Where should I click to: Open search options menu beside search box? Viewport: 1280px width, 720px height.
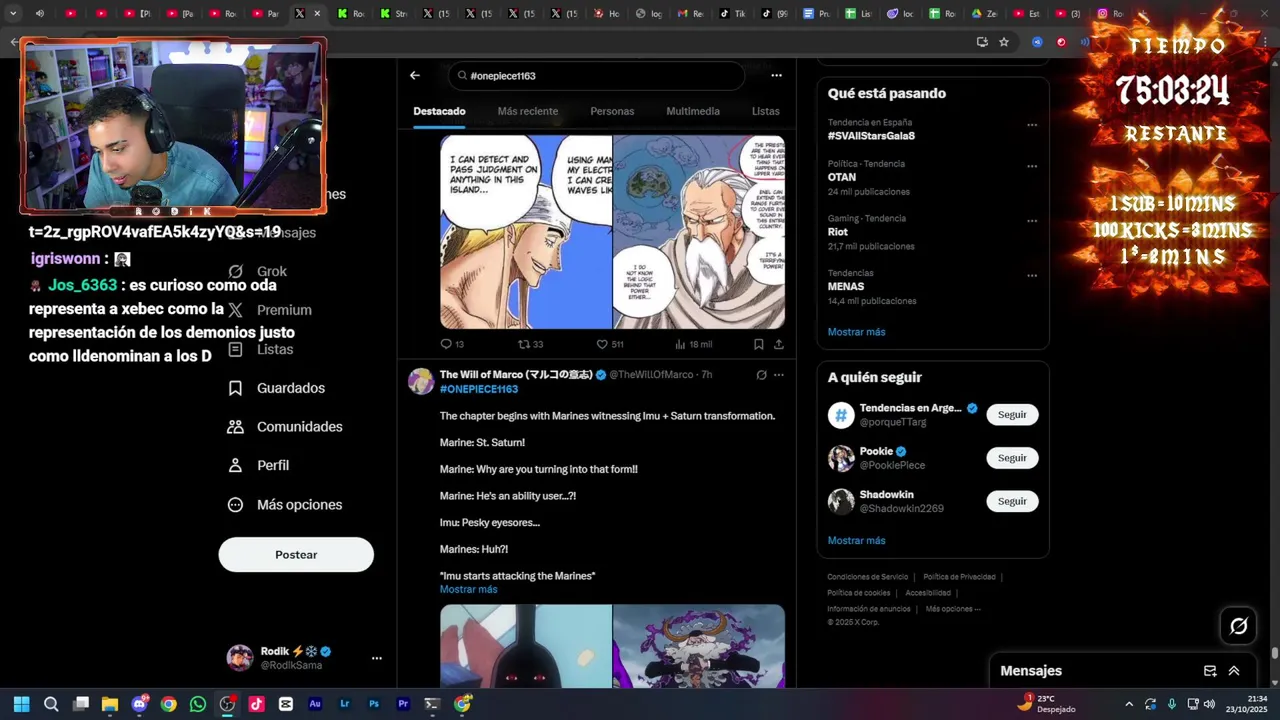click(x=776, y=75)
